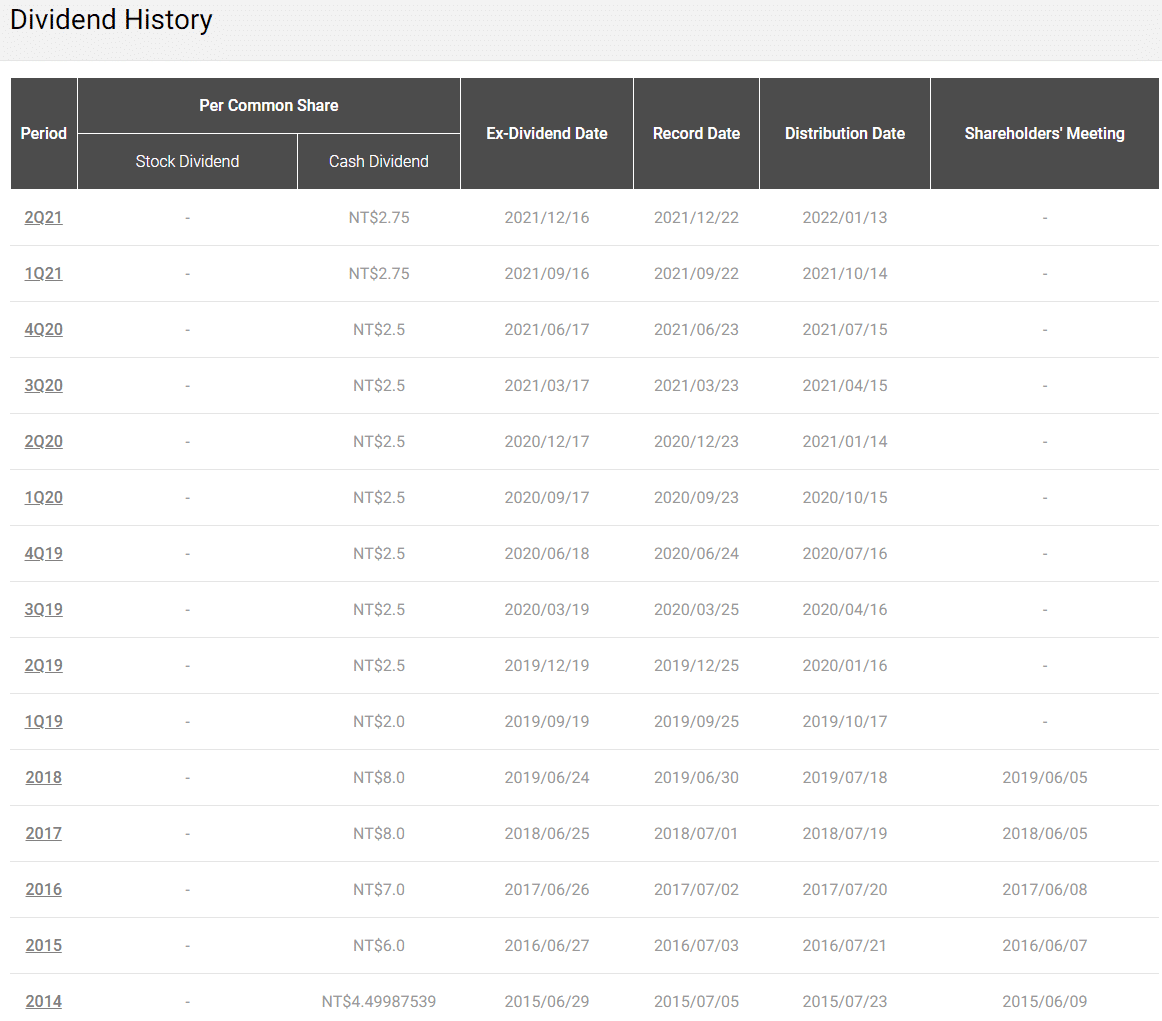Open the 1Q21 period link

43,273
